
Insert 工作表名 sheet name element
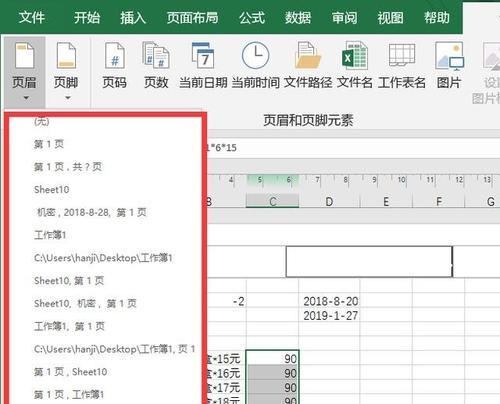pos(402,66)
